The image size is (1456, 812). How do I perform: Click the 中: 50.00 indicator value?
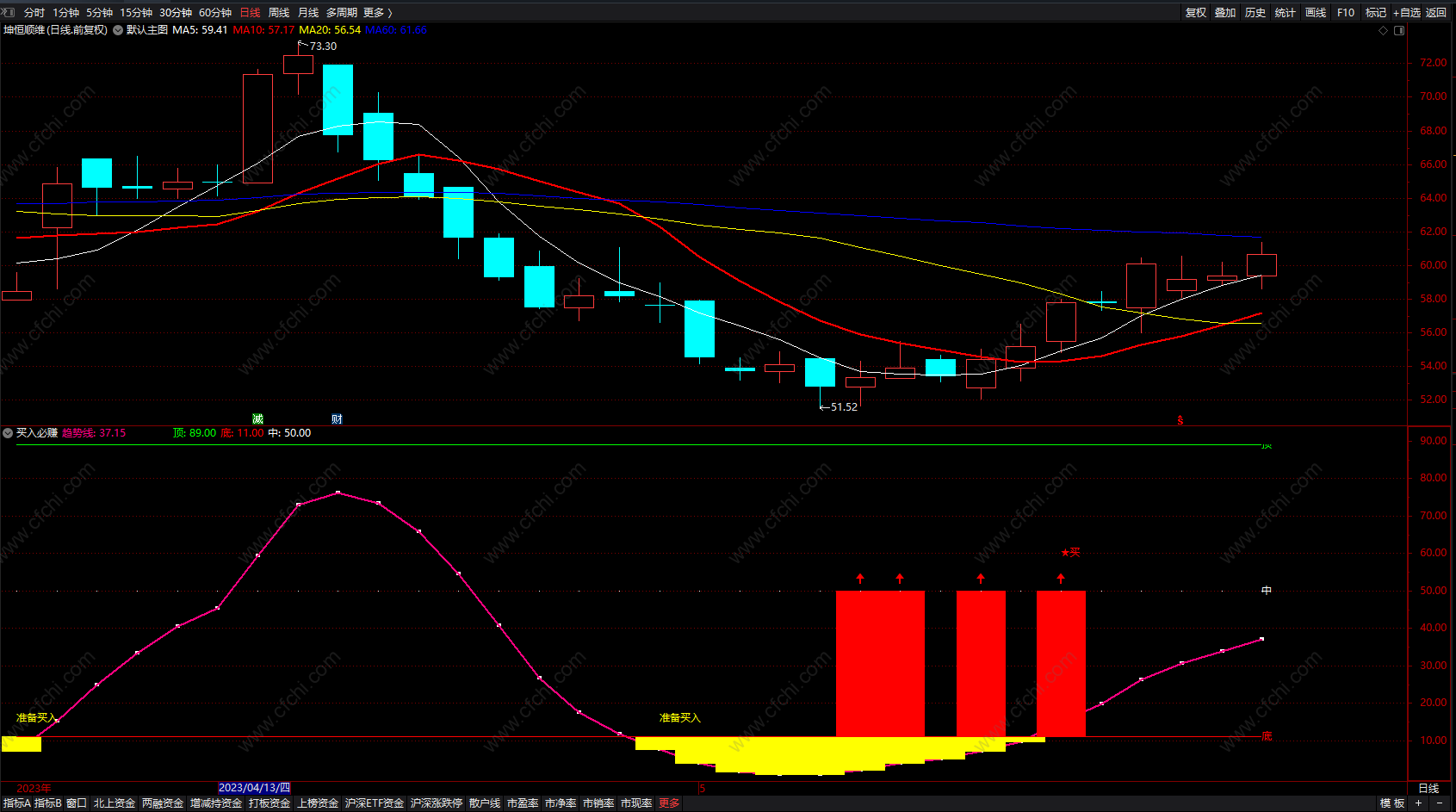289,433
